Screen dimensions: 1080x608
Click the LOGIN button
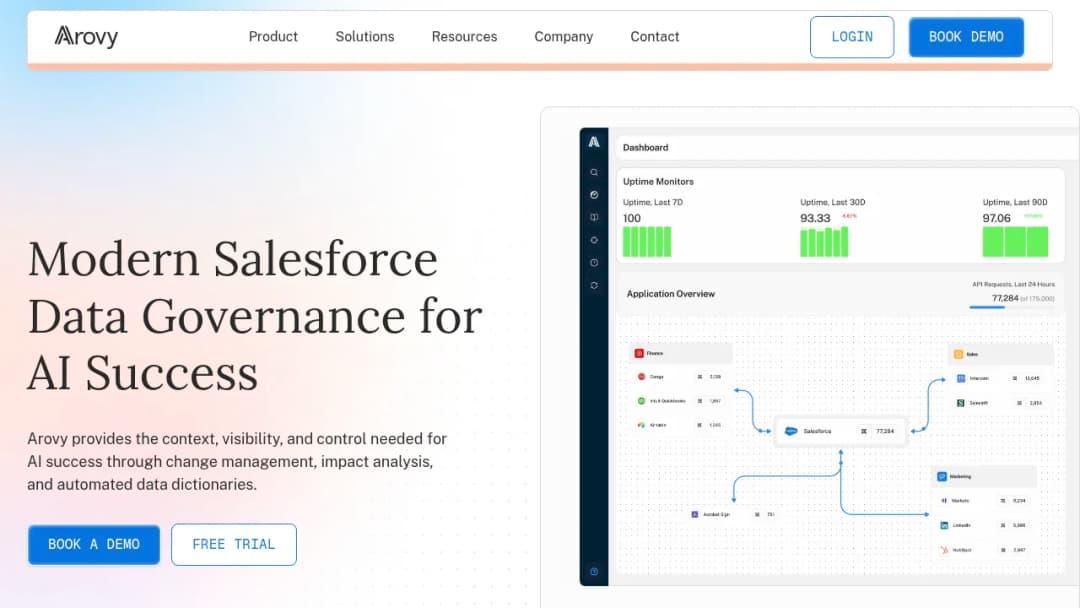coord(852,37)
